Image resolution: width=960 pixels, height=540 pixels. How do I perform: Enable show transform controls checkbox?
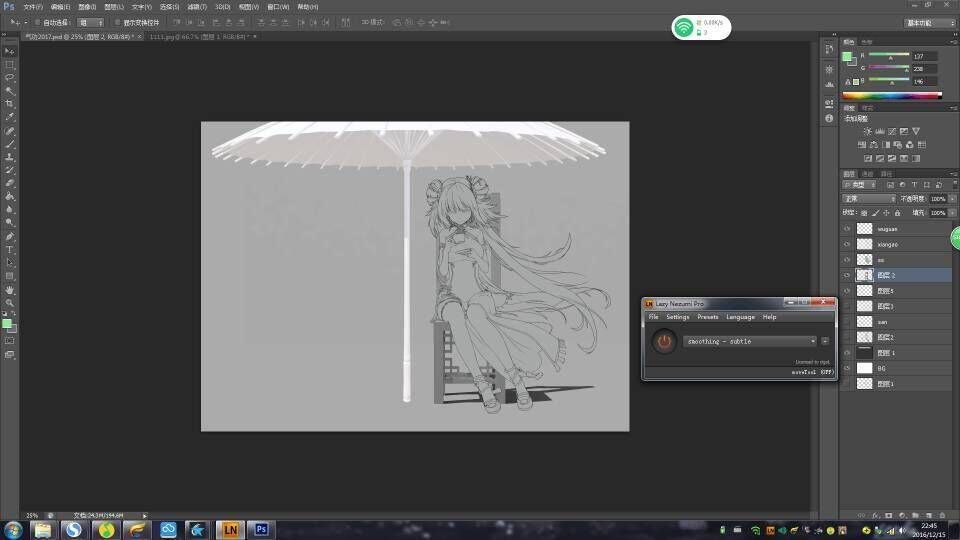(x=118, y=22)
